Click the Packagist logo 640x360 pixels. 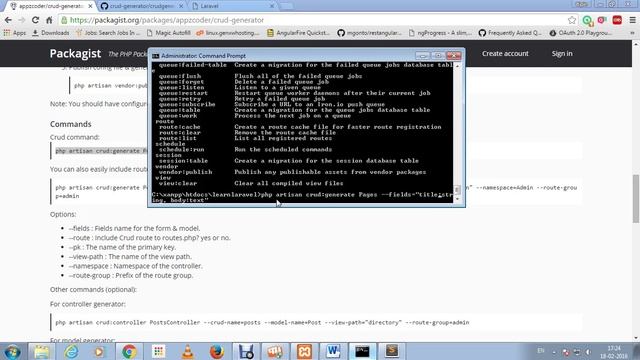click(x=75, y=53)
